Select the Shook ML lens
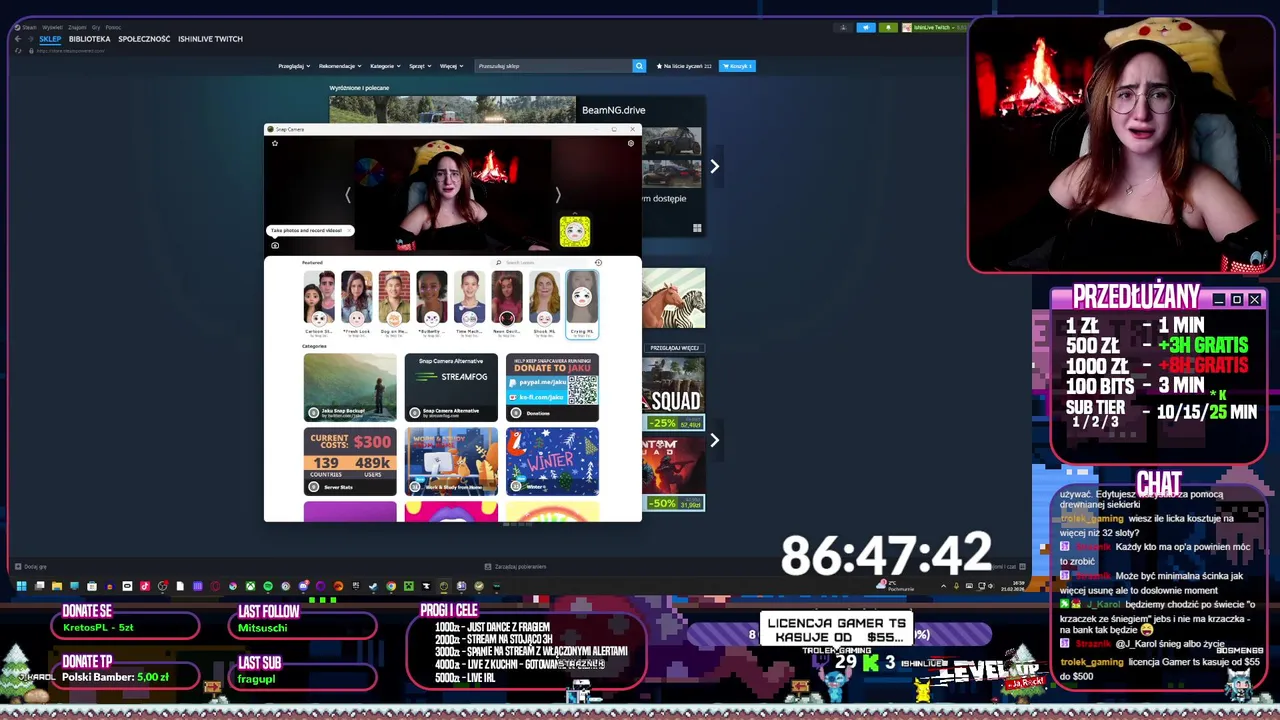The height and width of the screenshot is (720, 1280). [544, 304]
